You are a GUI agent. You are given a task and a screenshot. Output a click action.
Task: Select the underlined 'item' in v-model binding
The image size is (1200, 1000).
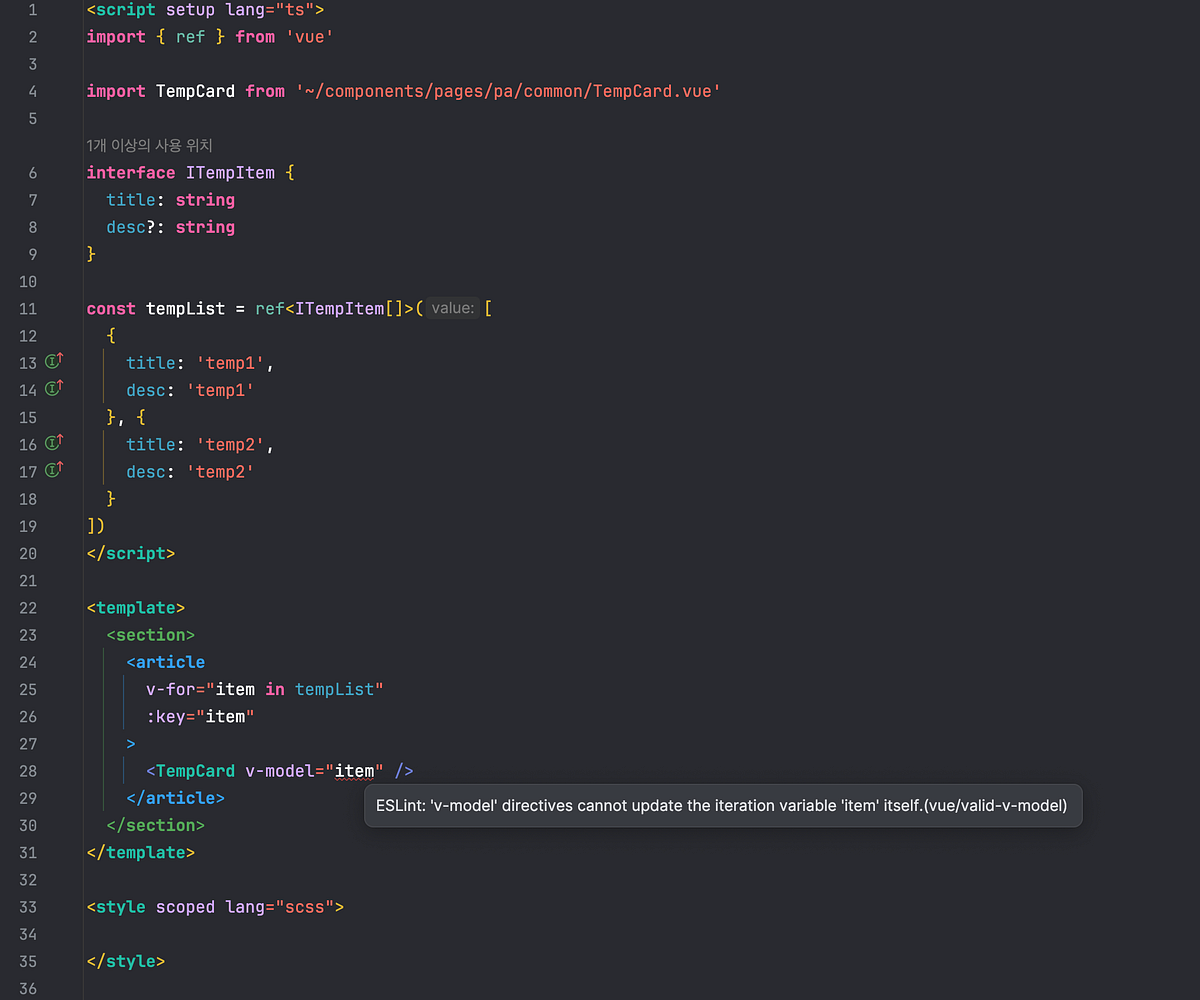coord(355,770)
